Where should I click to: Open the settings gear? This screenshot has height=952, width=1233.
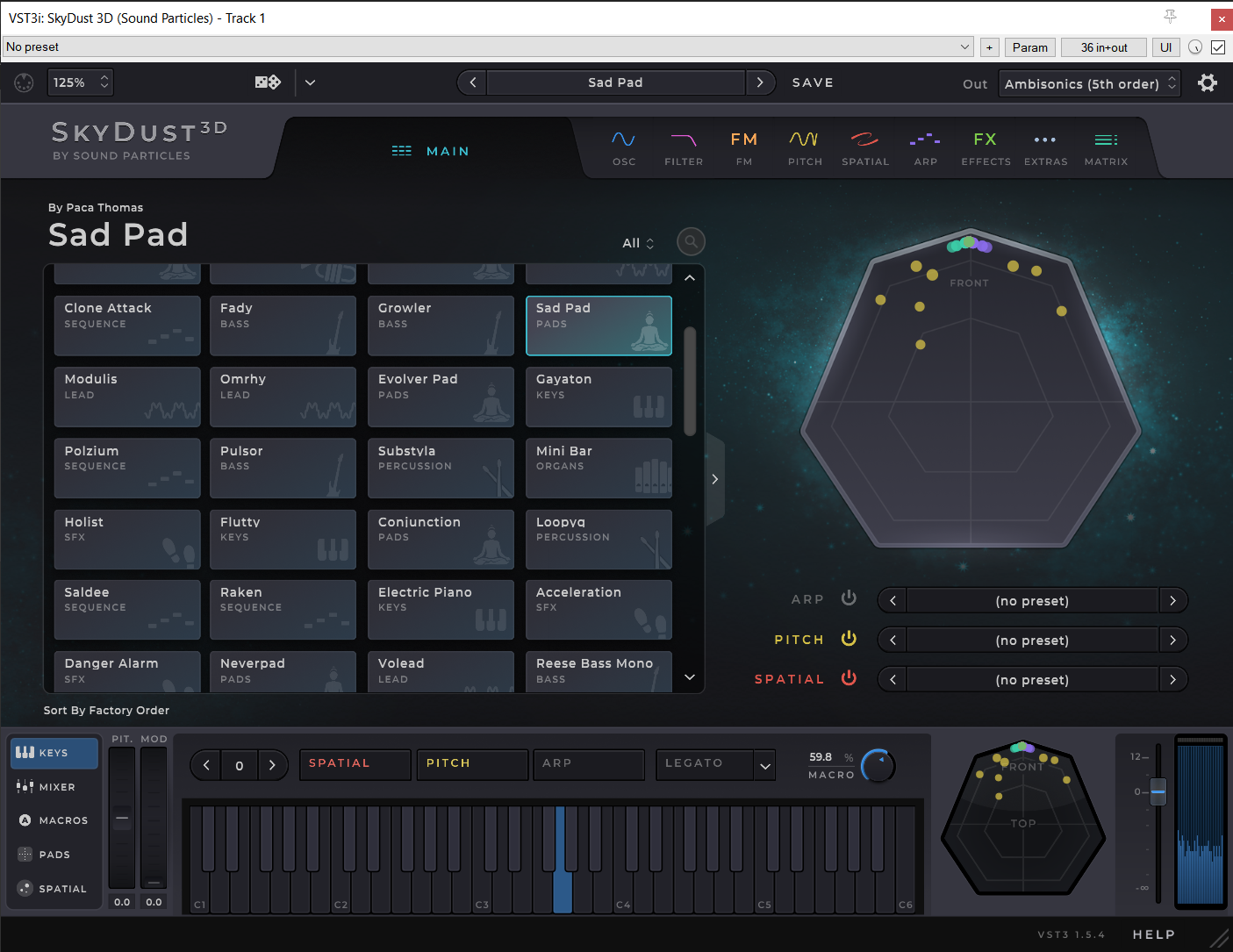pos(1208,82)
